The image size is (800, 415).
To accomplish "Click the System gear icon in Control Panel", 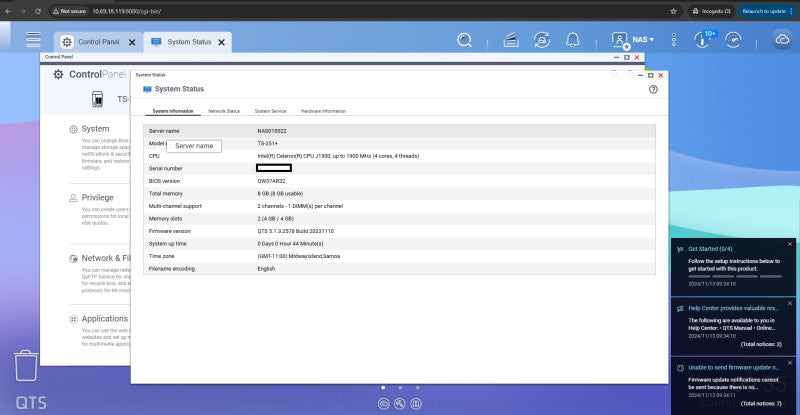I will click(x=73, y=129).
